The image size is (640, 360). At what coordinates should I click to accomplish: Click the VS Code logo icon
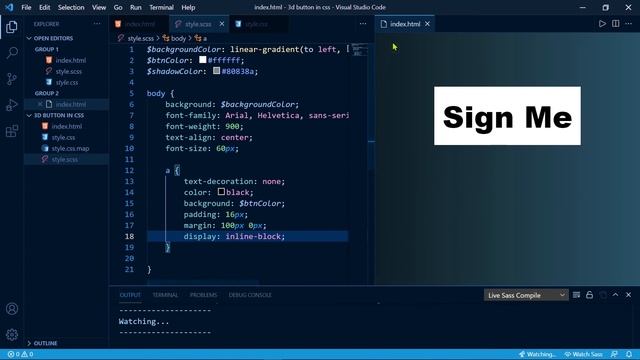point(9,7)
